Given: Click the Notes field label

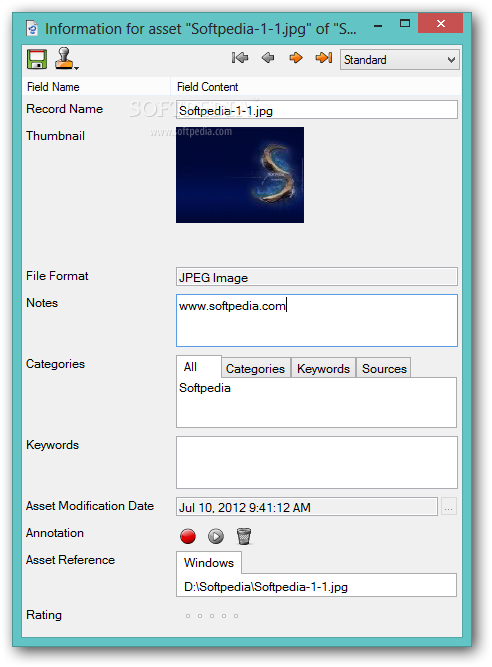Looking at the screenshot, I should (42, 303).
